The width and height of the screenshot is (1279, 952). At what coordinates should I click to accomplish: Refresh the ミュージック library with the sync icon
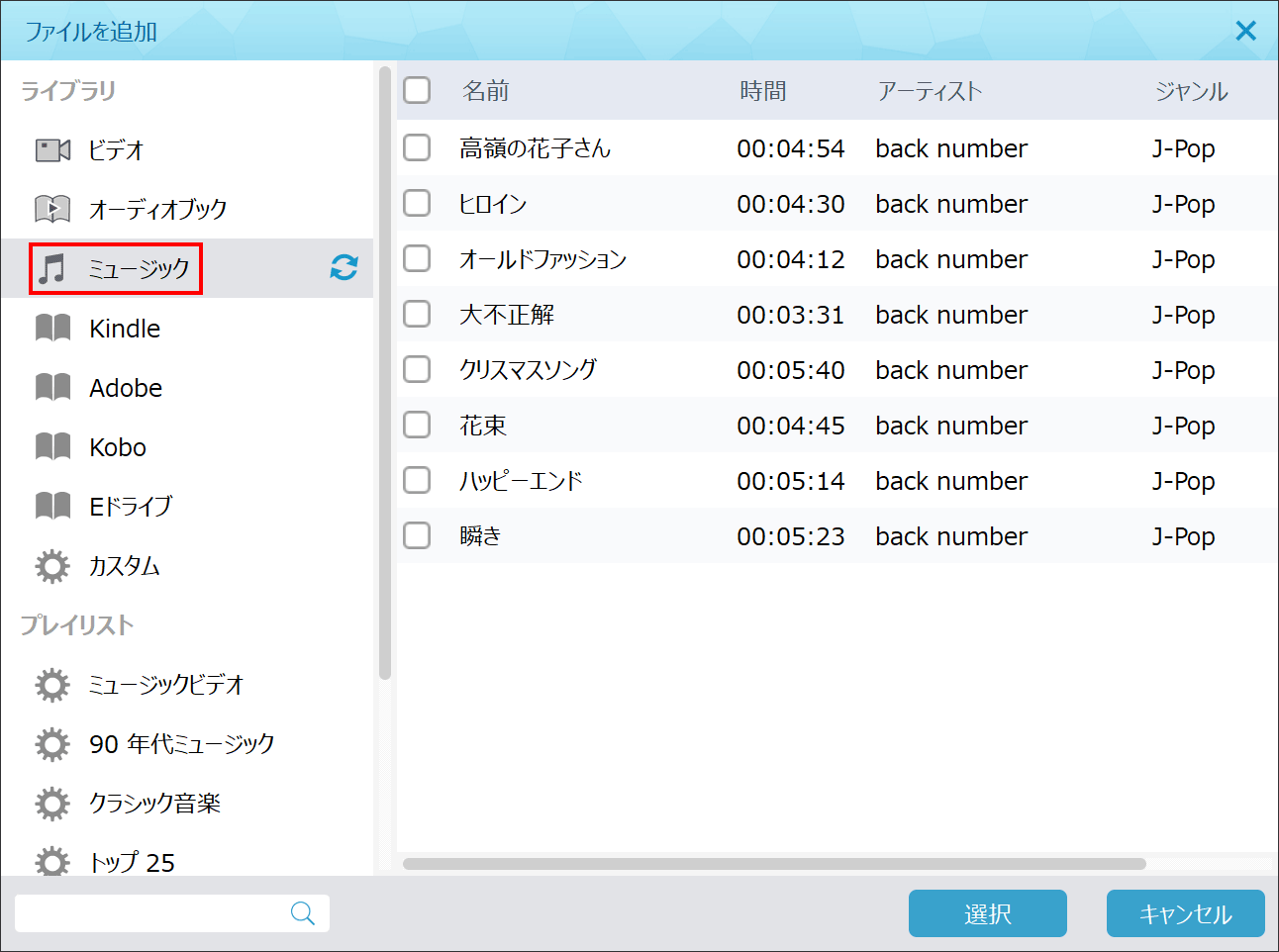tap(344, 267)
